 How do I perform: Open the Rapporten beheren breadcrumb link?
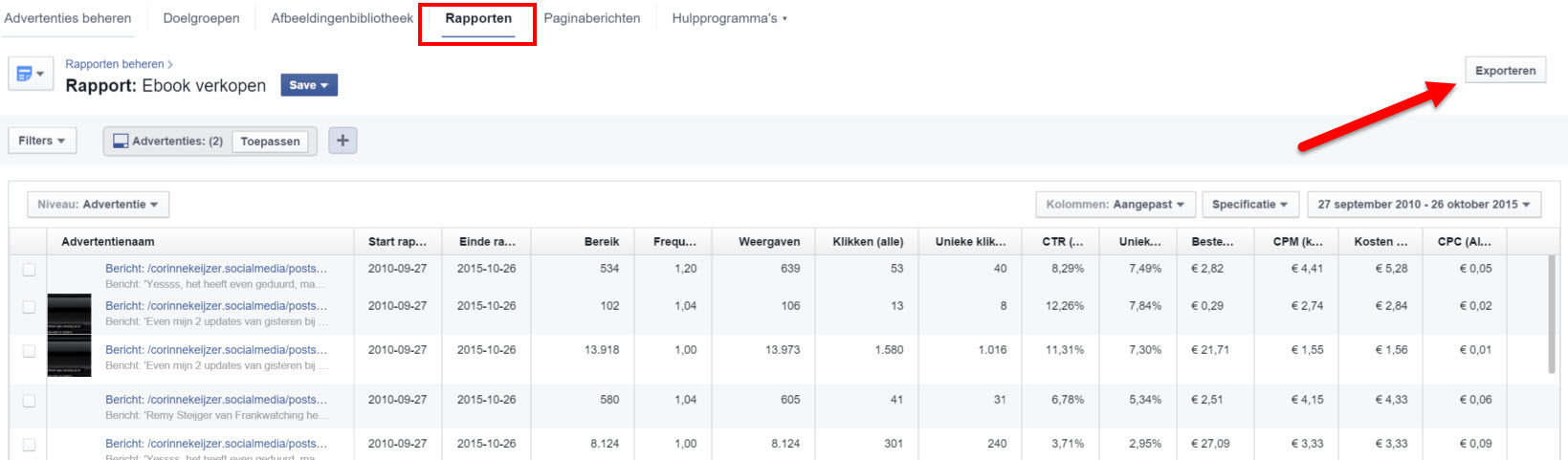click(x=115, y=64)
